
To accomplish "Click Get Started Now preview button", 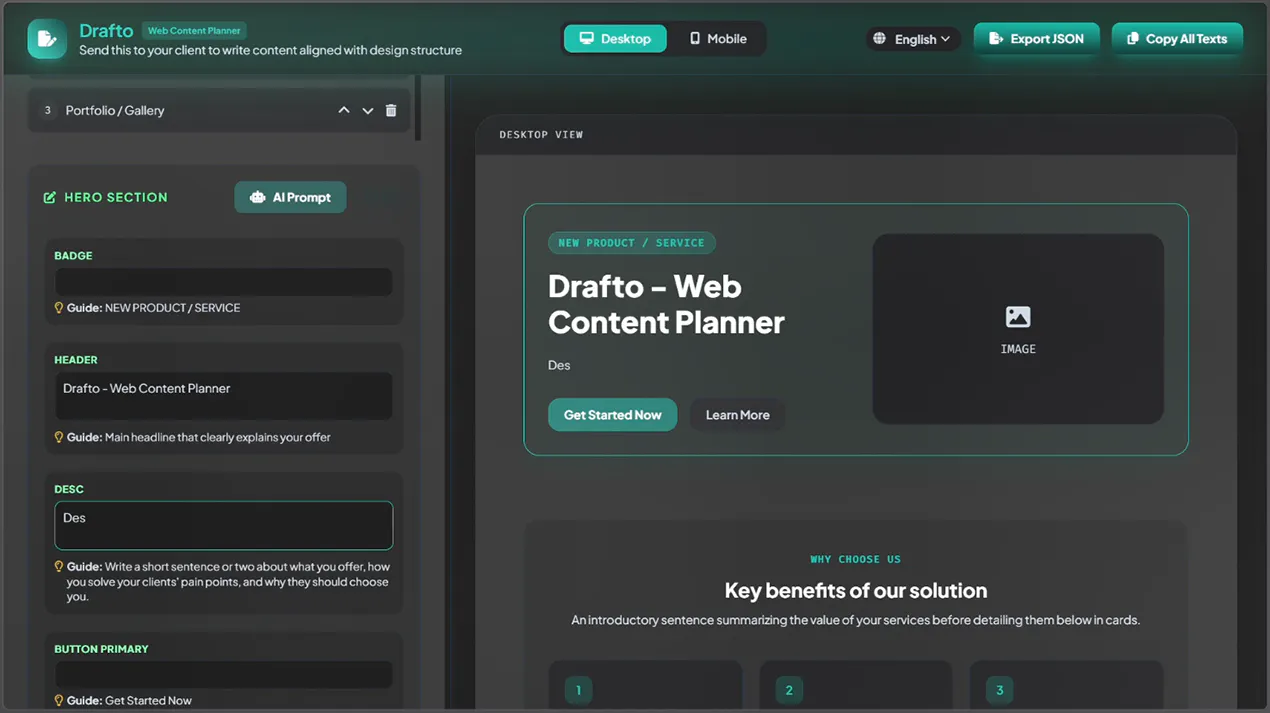I will click(612, 415).
